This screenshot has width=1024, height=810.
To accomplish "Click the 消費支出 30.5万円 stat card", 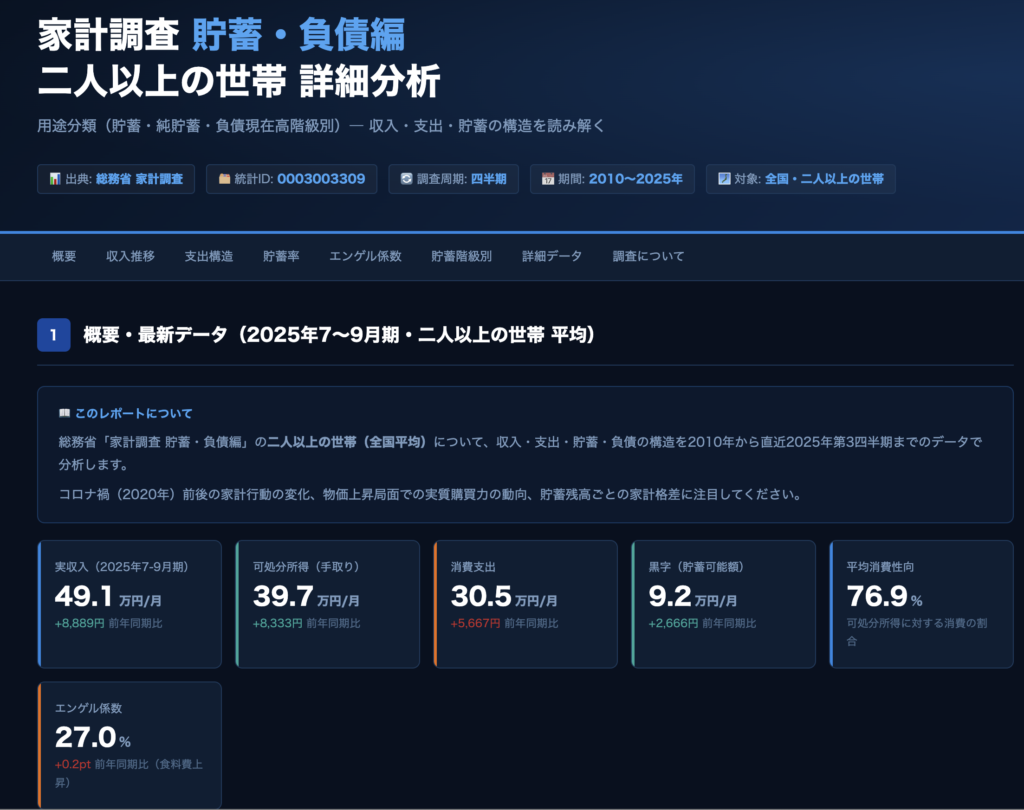I will click(525, 604).
